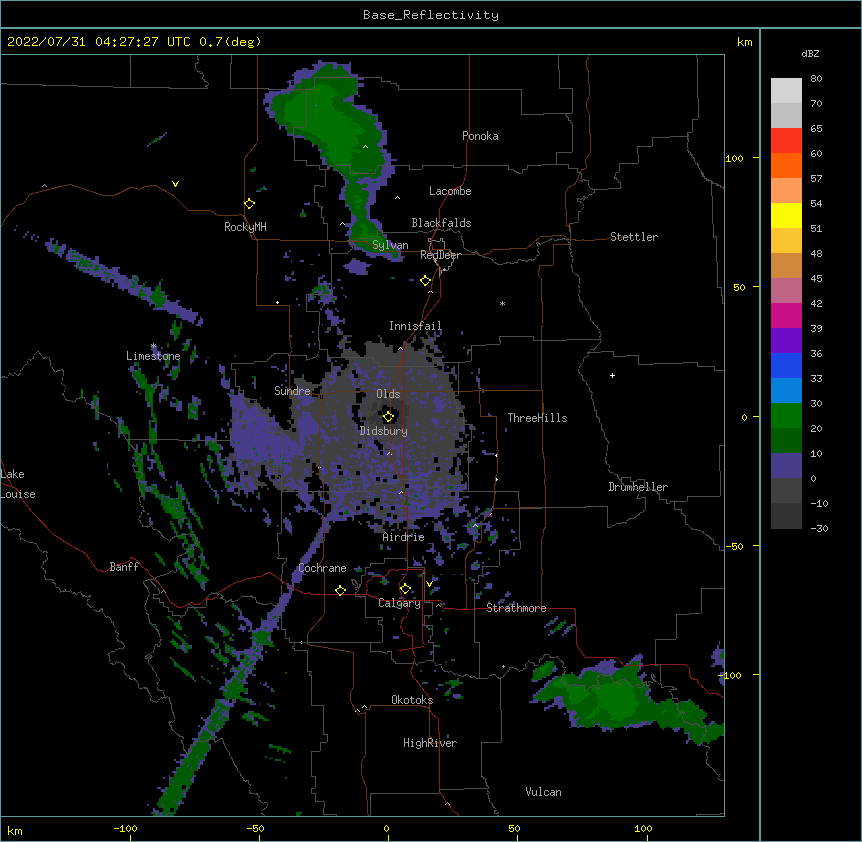This screenshot has height=842, width=862.
Task: Click the Okotoks label
Action: pyautogui.click(x=412, y=700)
